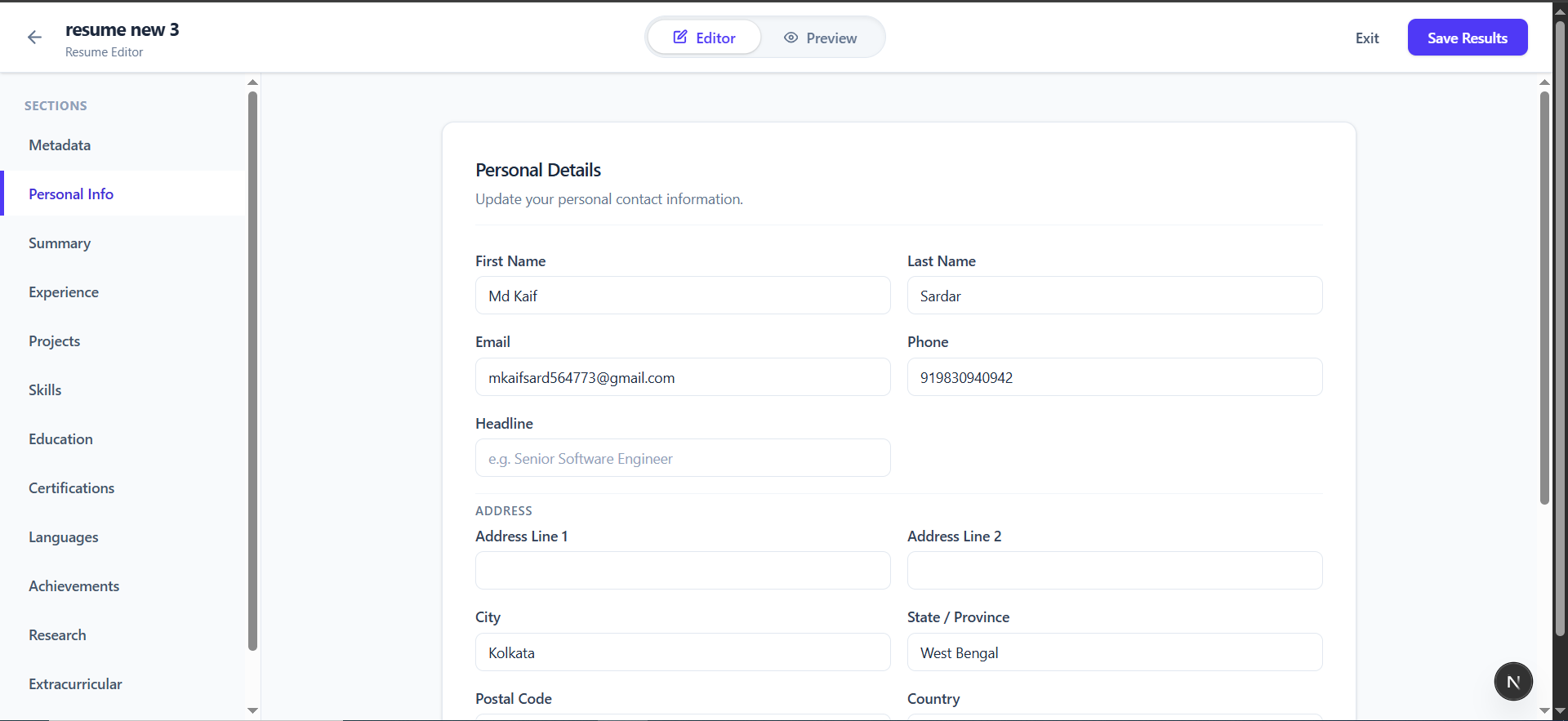Image resolution: width=1568 pixels, height=721 pixels.
Task: Select the Skills section in the sidebar
Action: 45,389
